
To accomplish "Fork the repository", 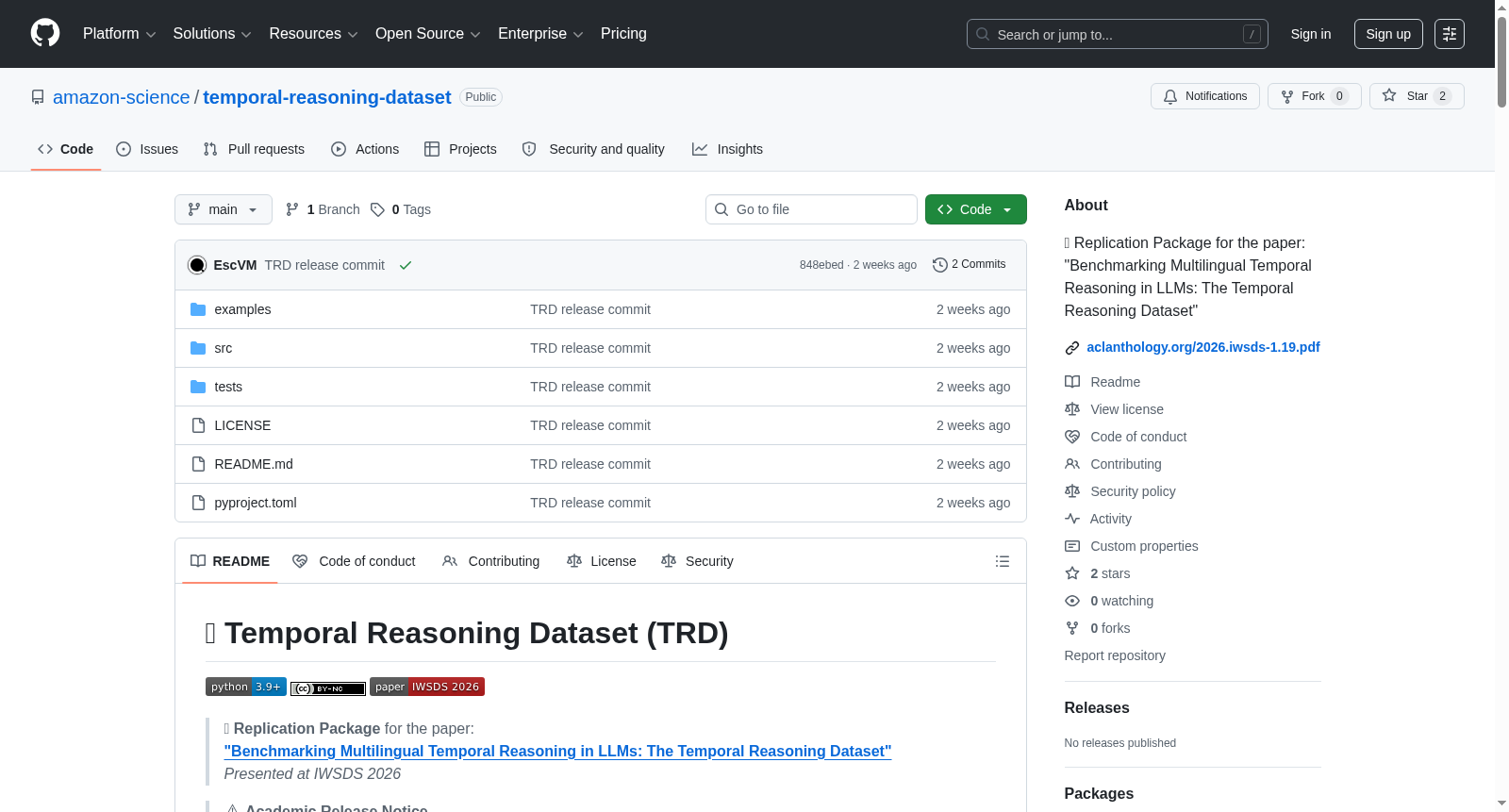I will (1314, 96).
